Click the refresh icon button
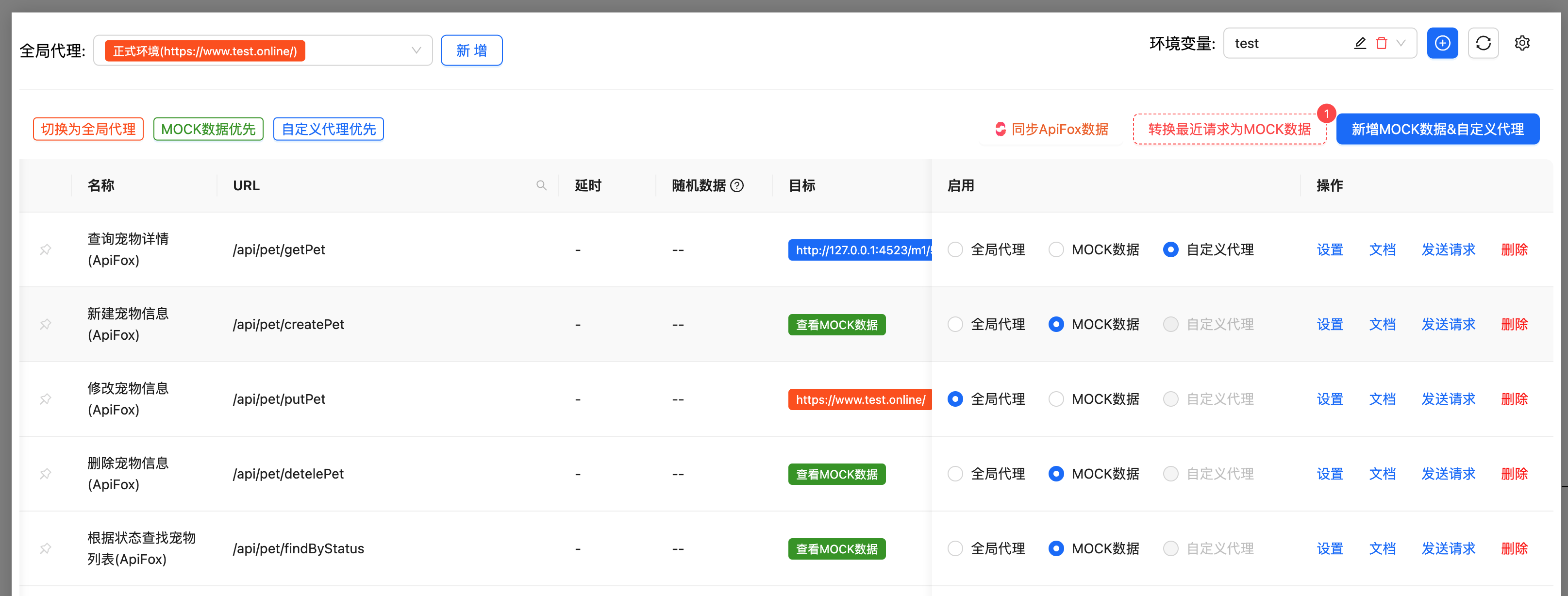 coord(1483,43)
